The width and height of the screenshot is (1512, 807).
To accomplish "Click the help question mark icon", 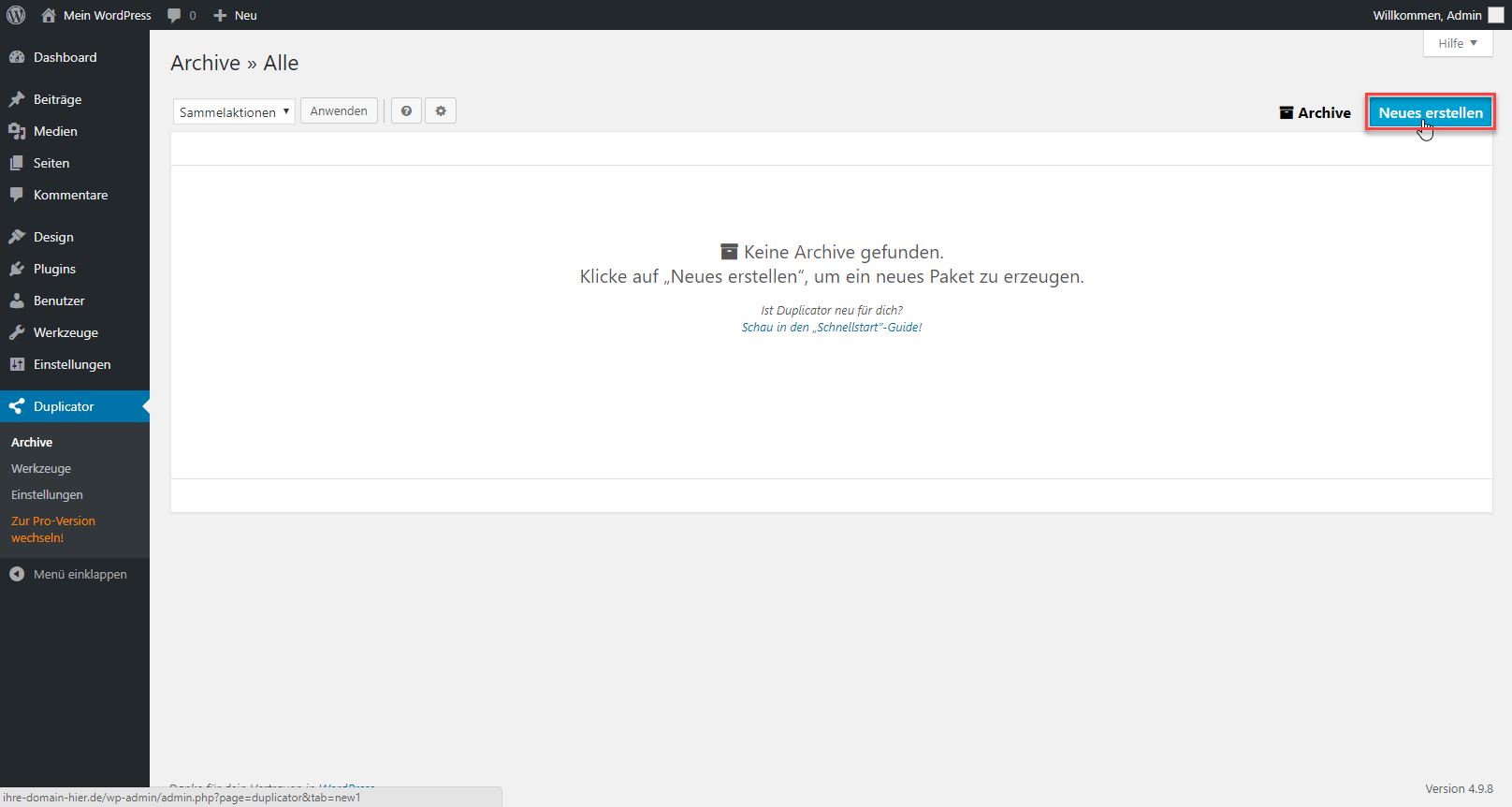I will [406, 111].
